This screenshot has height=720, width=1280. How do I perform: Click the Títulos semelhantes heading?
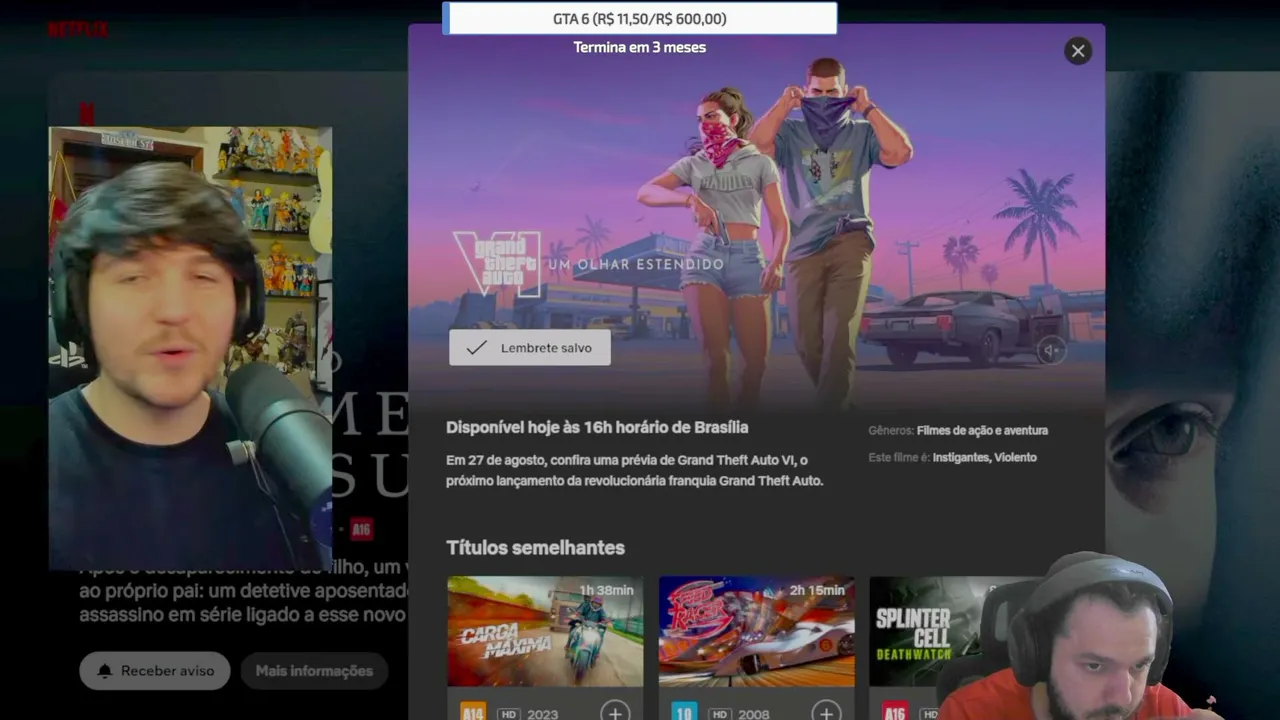[x=535, y=548]
